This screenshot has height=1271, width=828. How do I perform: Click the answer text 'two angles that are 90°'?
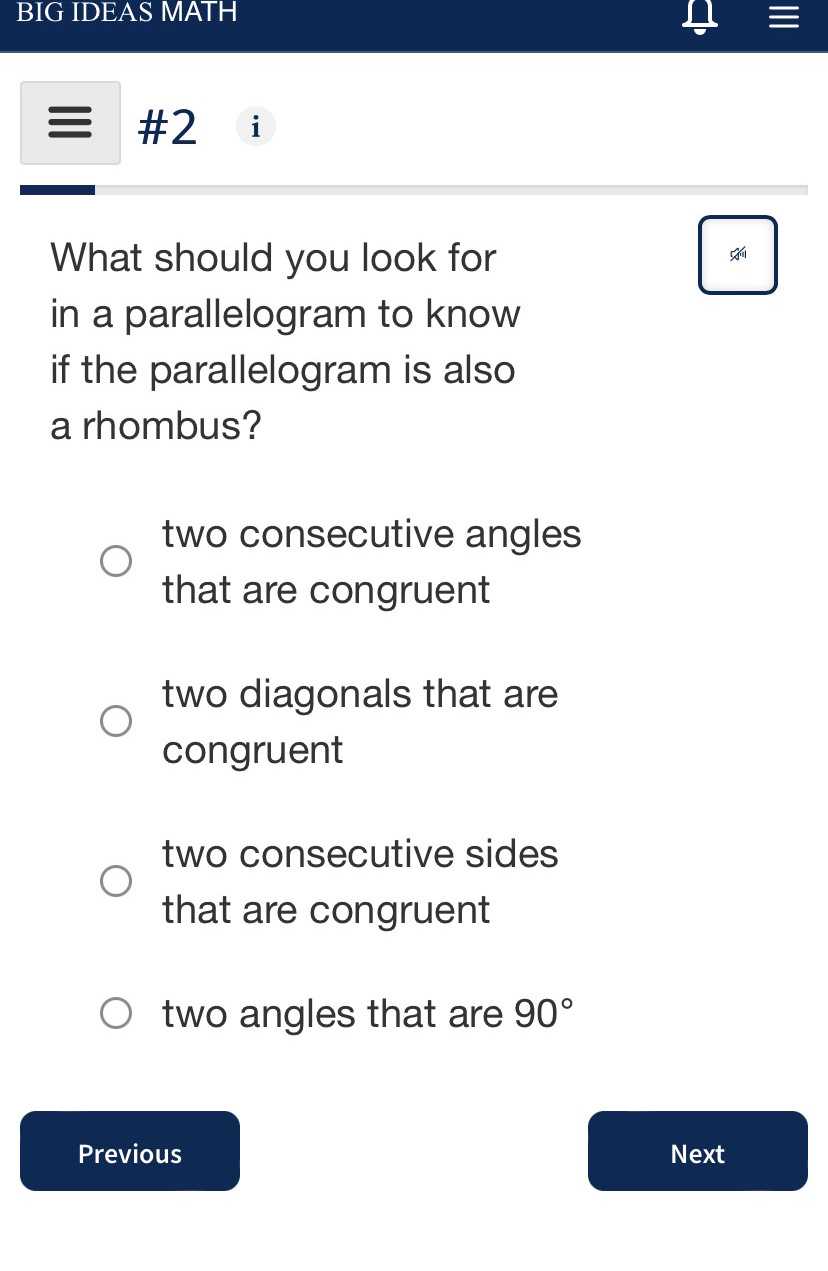(x=367, y=1013)
